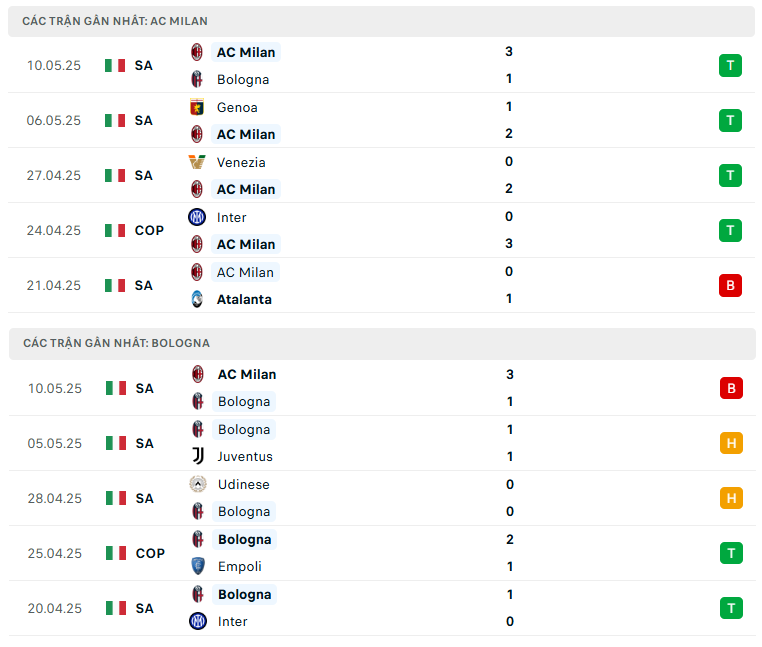762x647 pixels.
Task: Click the Udinese club badge
Action: click(x=197, y=484)
